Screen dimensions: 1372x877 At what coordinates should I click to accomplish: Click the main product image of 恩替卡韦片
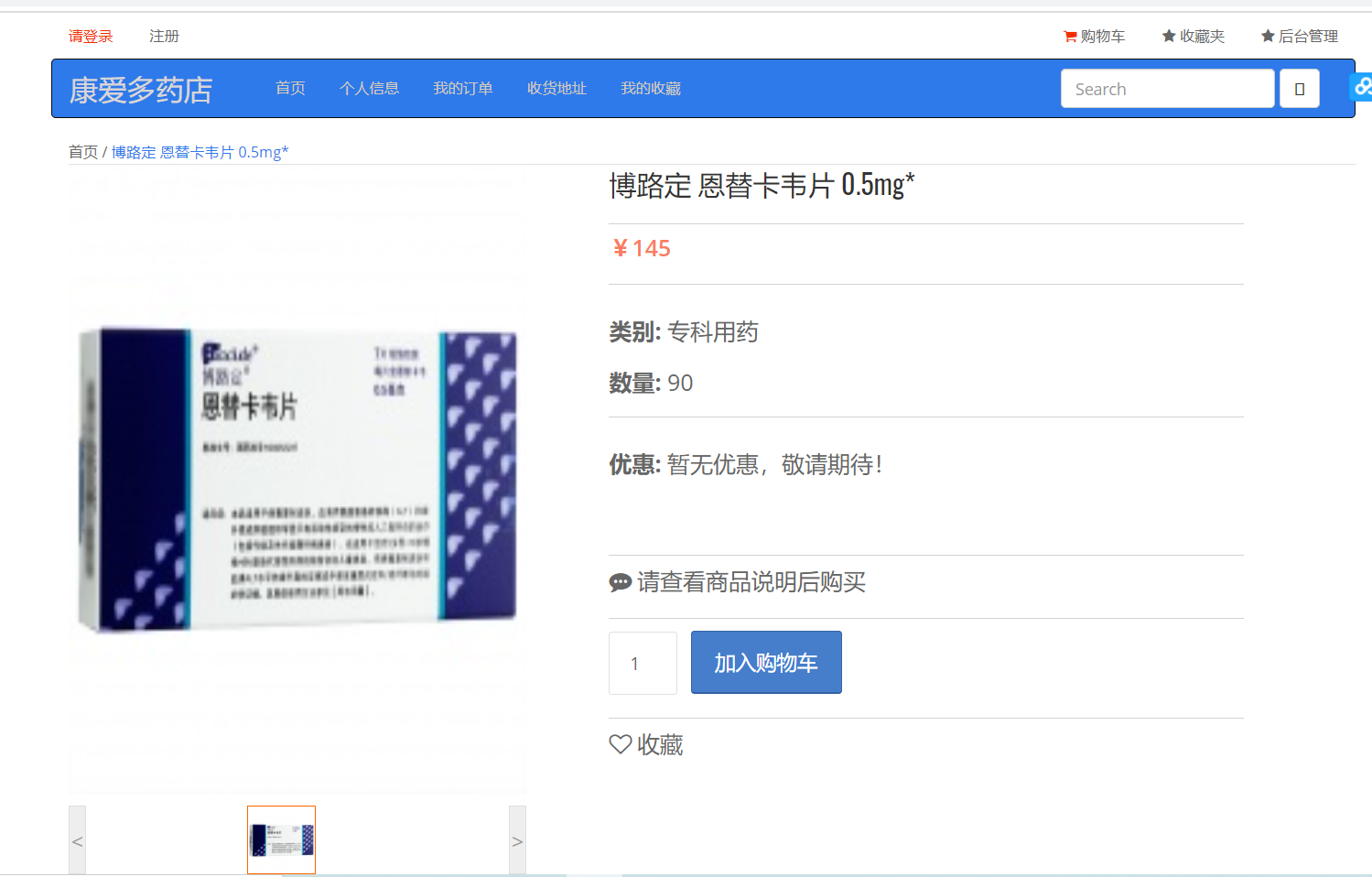point(297,480)
